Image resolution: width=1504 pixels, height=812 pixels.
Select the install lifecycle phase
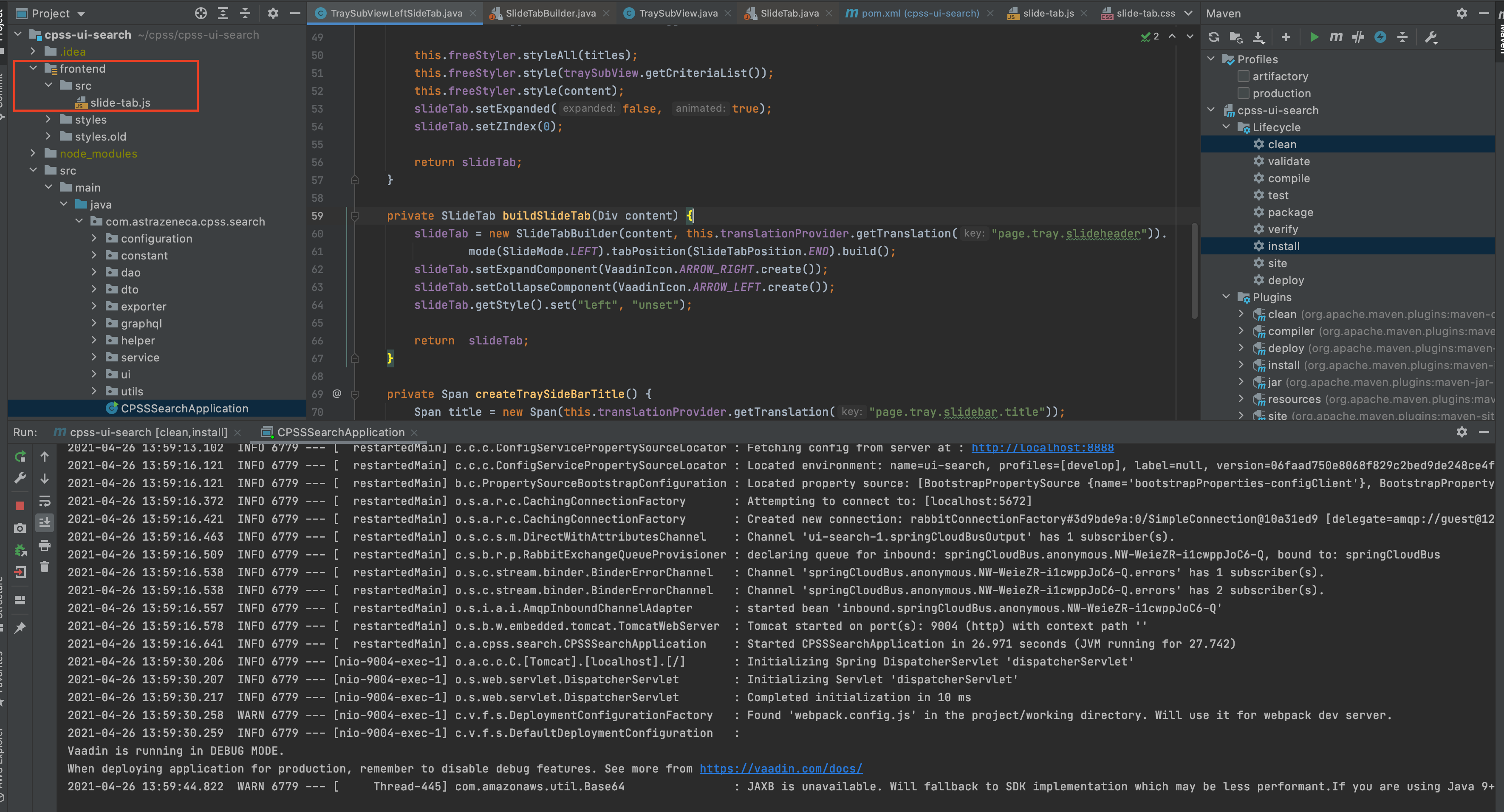point(1283,246)
